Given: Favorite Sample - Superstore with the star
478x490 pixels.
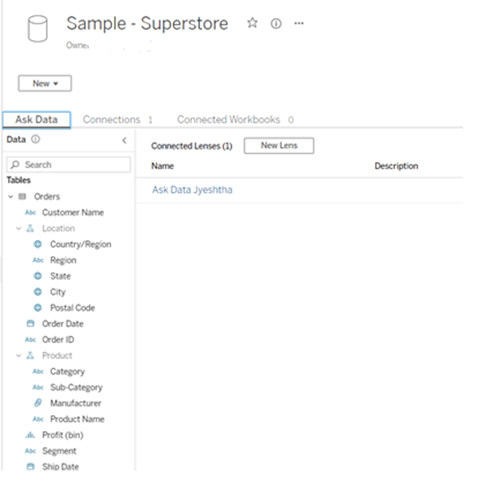Looking at the screenshot, I should (252, 23).
